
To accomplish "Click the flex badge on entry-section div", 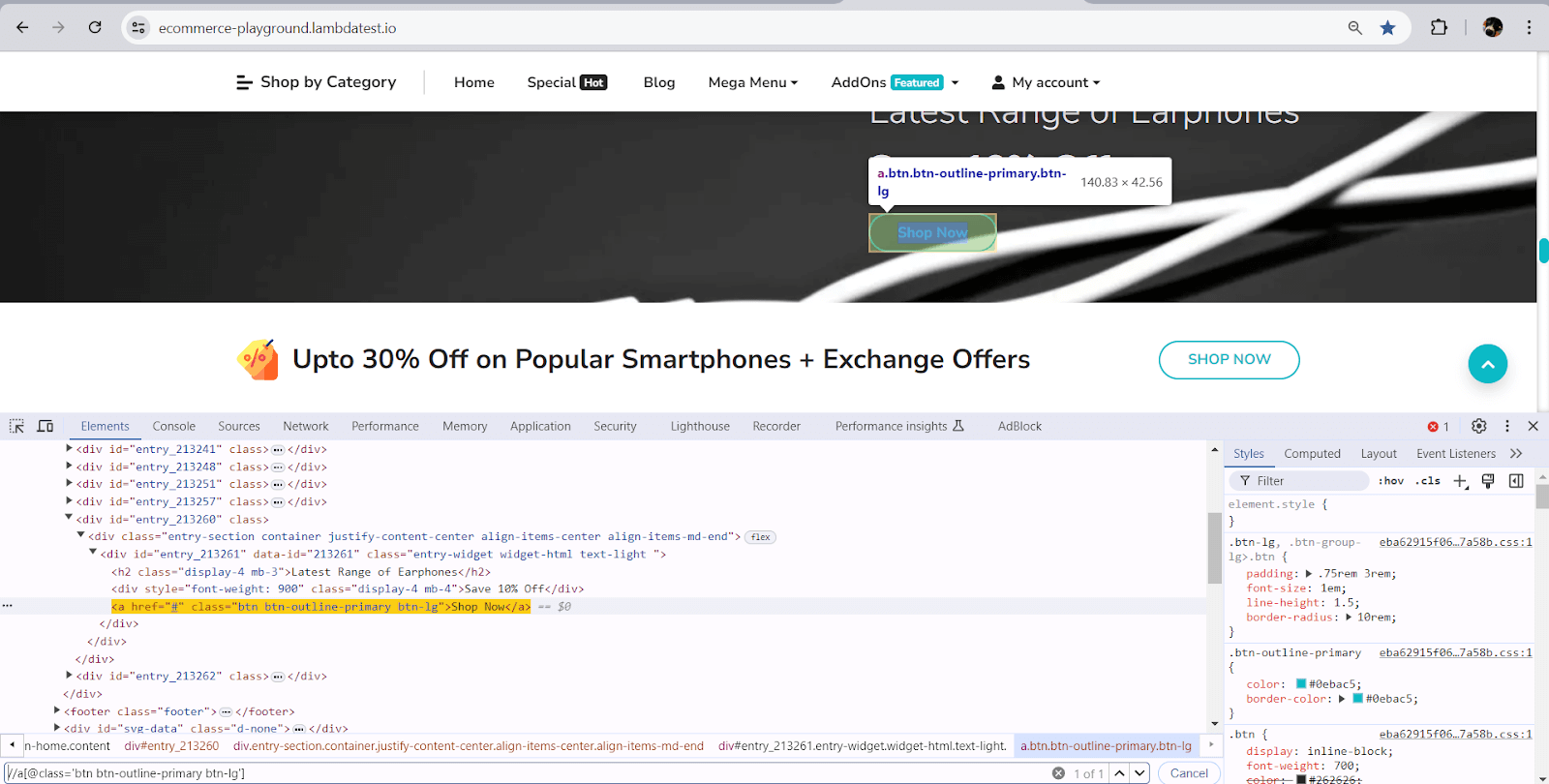I will [x=761, y=537].
